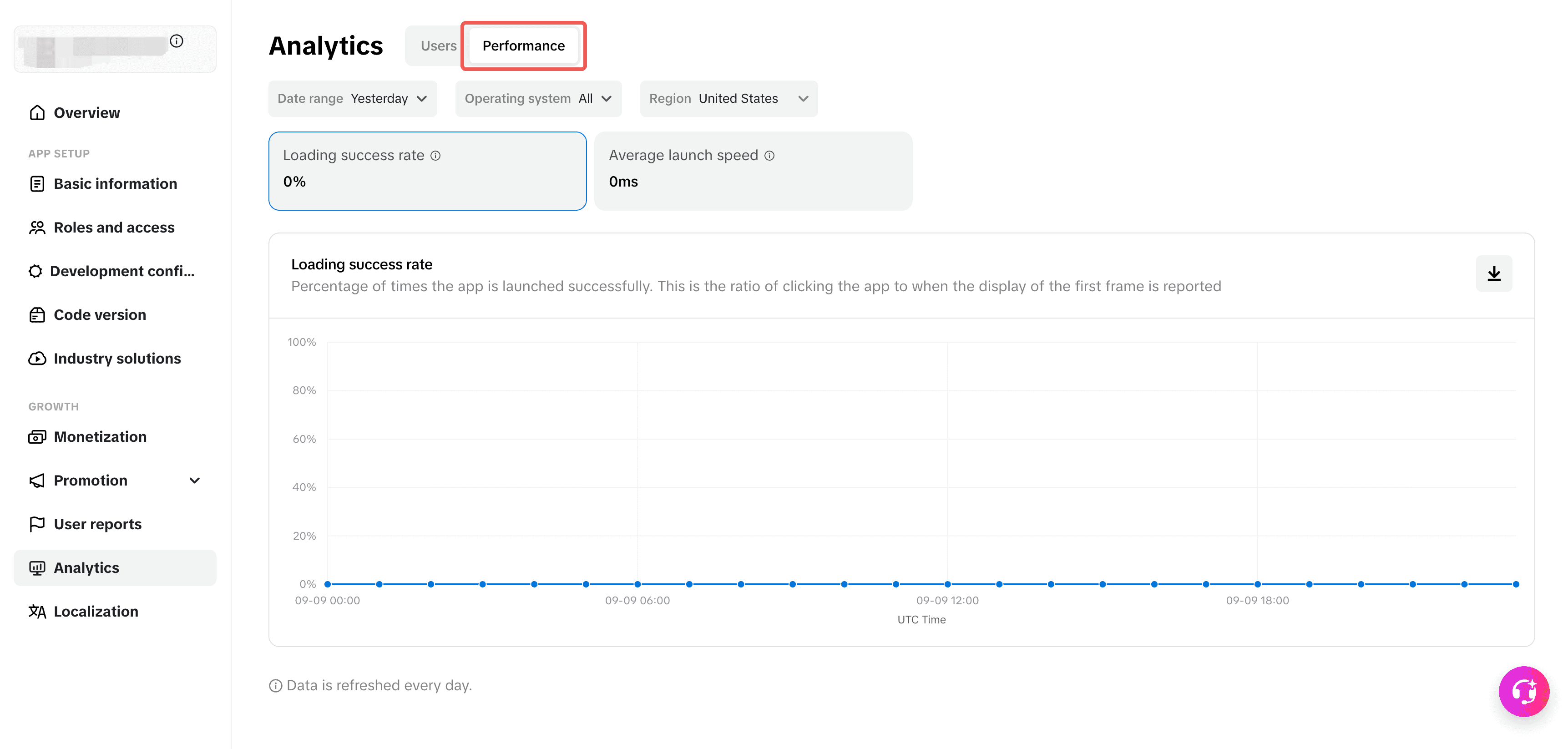Download the Loading success rate chart
Screen dimensions: 1568x749
[1493, 273]
